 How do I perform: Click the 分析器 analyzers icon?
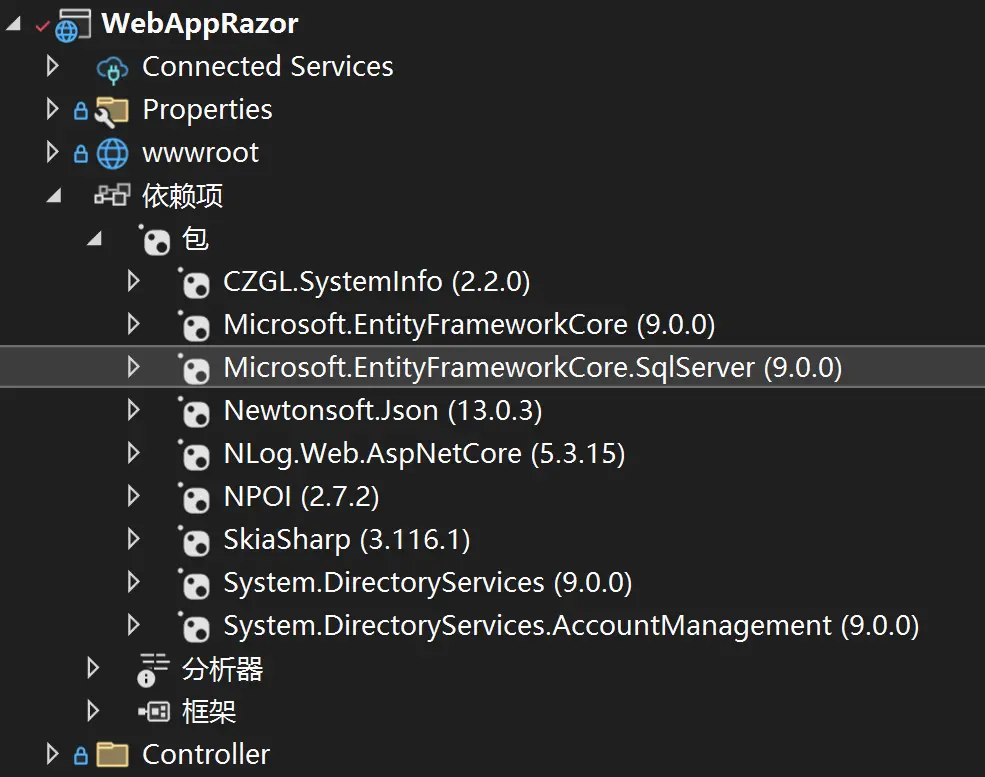[153, 670]
